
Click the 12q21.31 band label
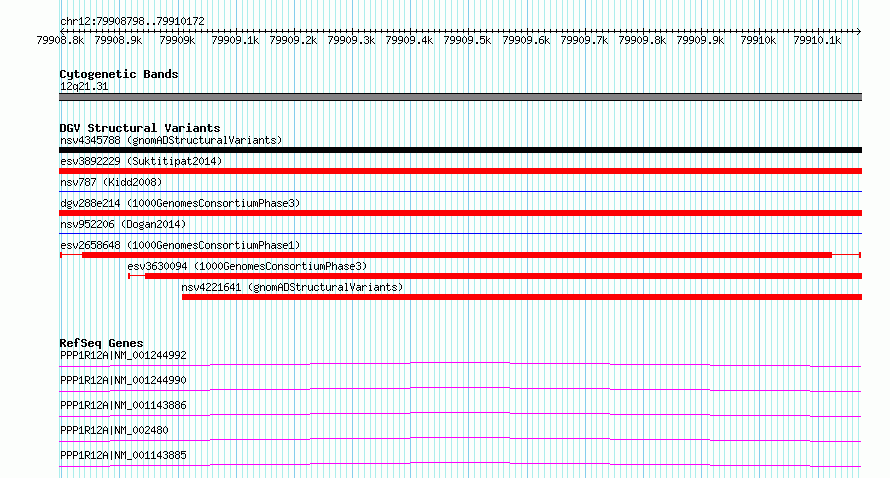[x=84, y=86]
